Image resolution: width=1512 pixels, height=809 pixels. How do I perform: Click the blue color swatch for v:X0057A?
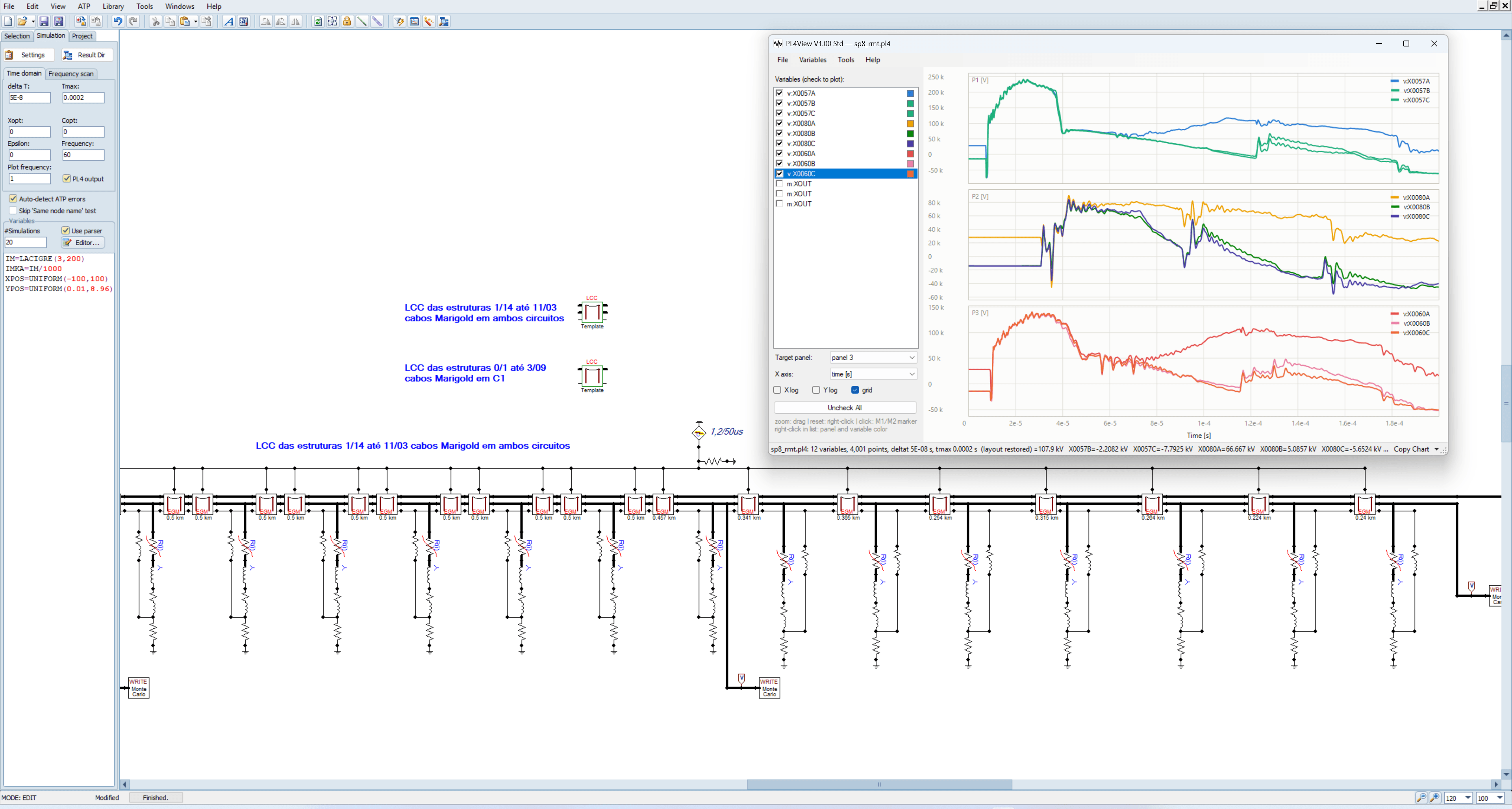[x=910, y=93]
